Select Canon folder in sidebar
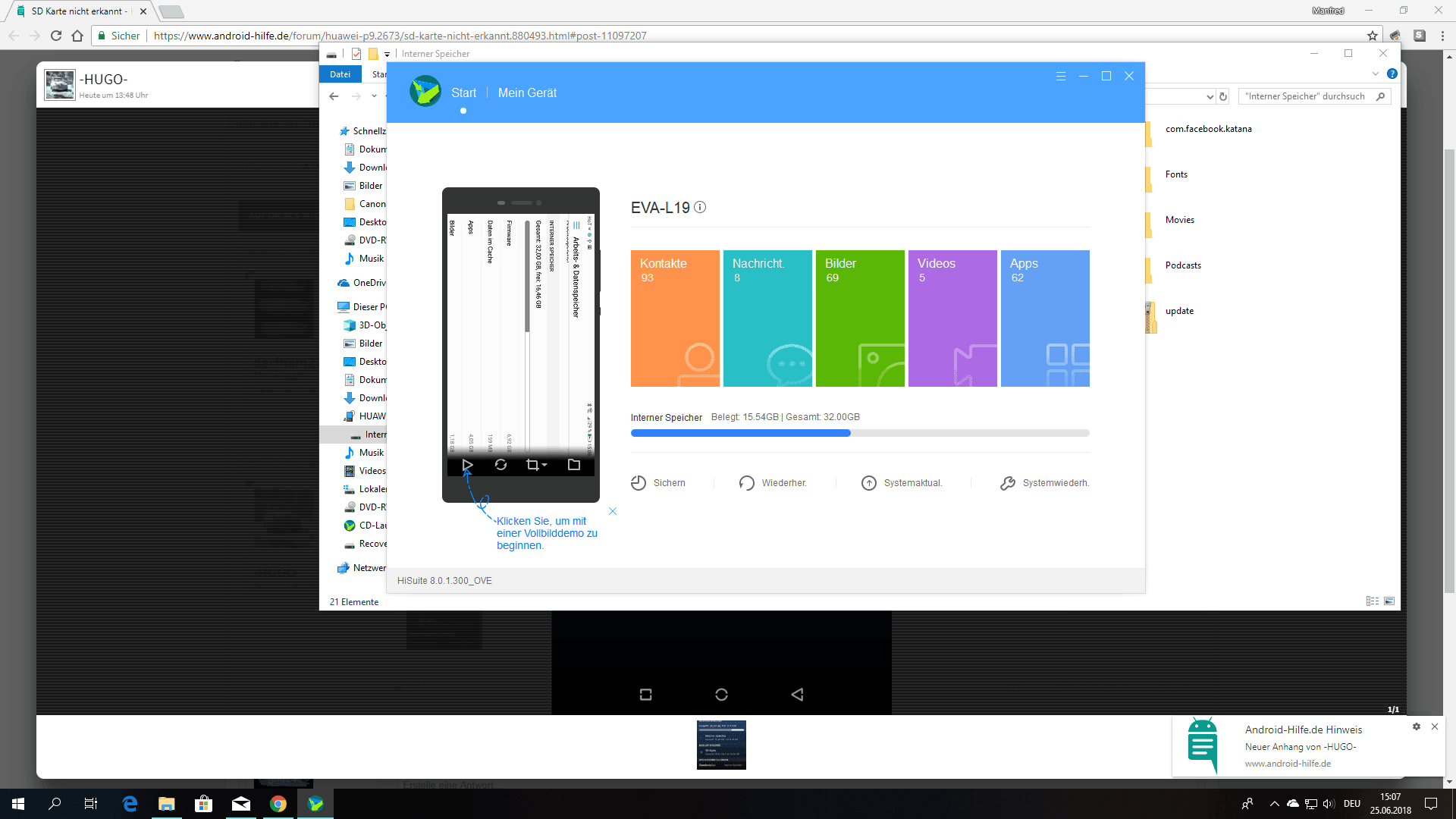The width and height of the screenshot is (1456, 819). click(365, 204)
